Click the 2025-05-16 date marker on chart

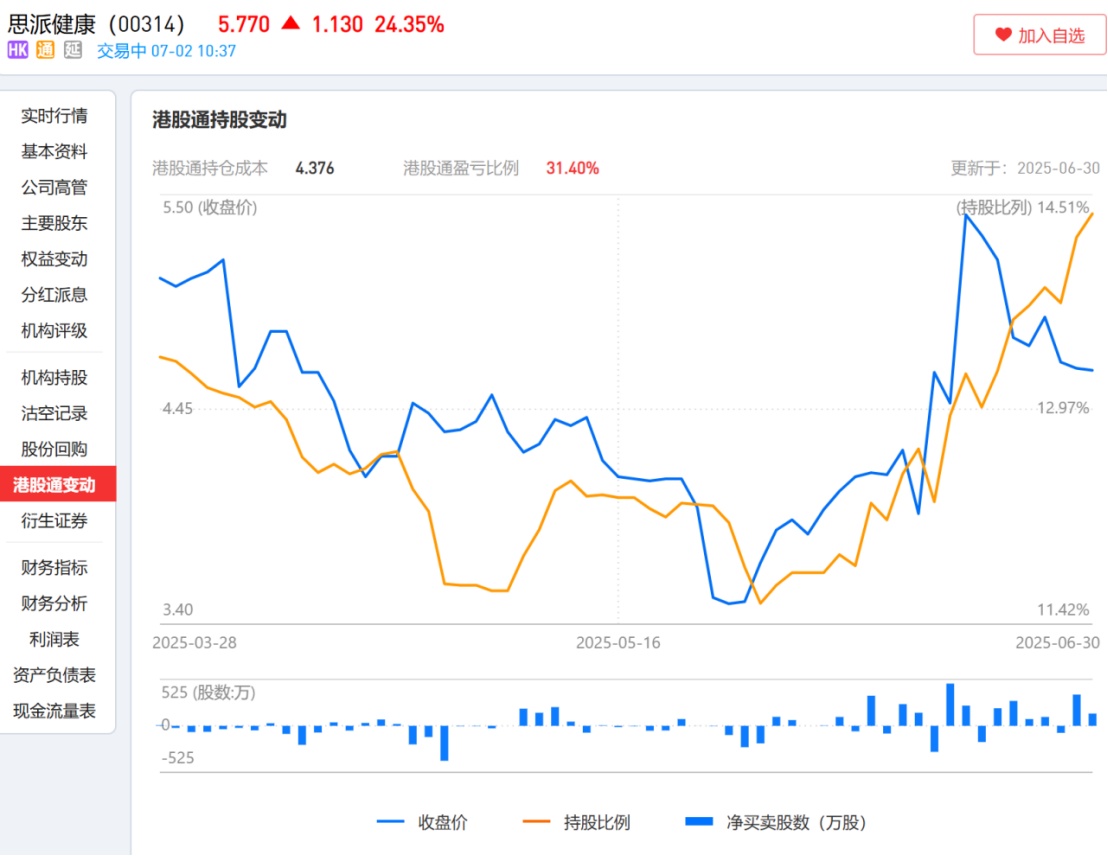(x=618, y=643)
